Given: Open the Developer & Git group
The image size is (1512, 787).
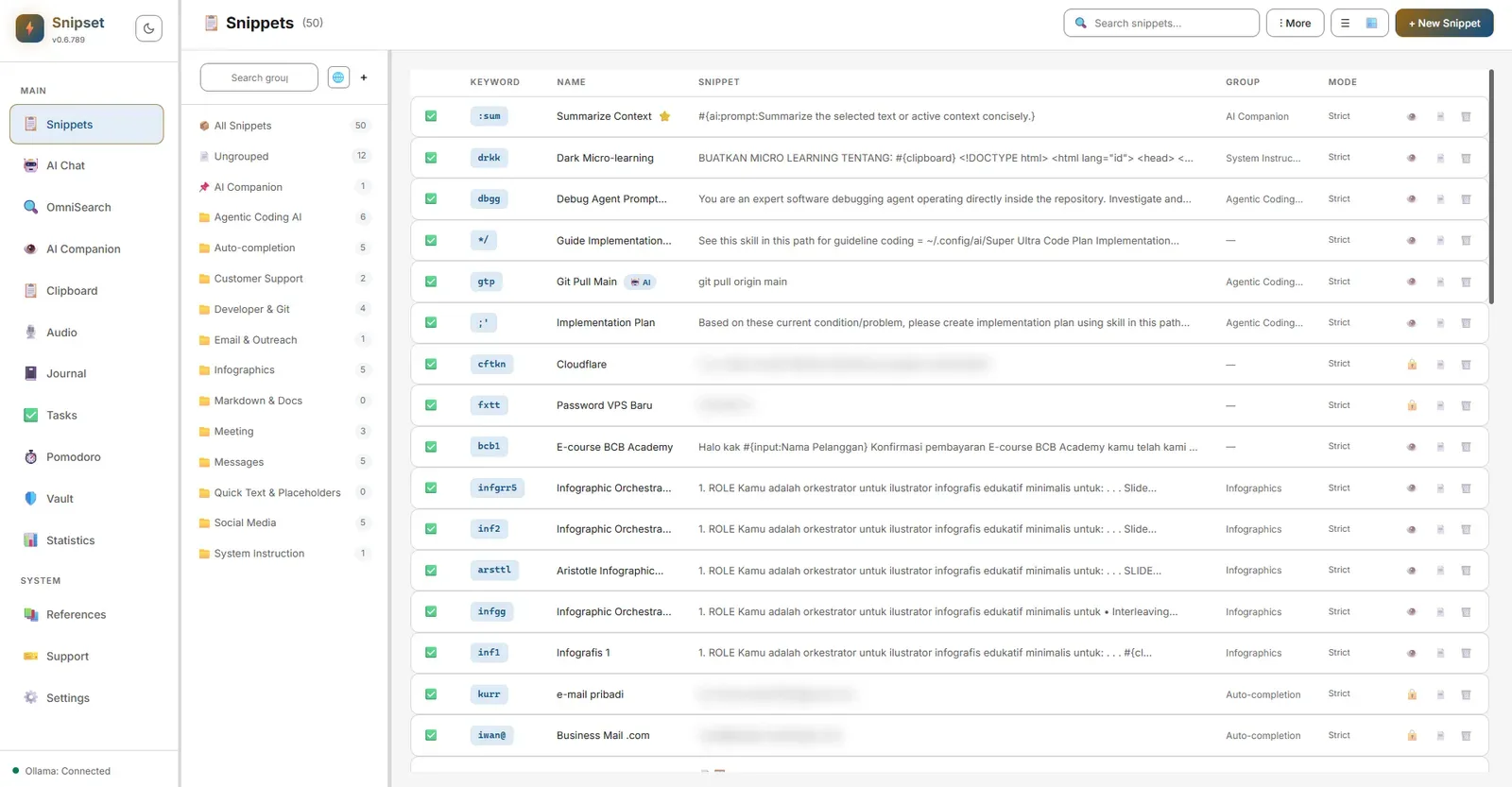Looking at the screenshot, I should [284, 309].
